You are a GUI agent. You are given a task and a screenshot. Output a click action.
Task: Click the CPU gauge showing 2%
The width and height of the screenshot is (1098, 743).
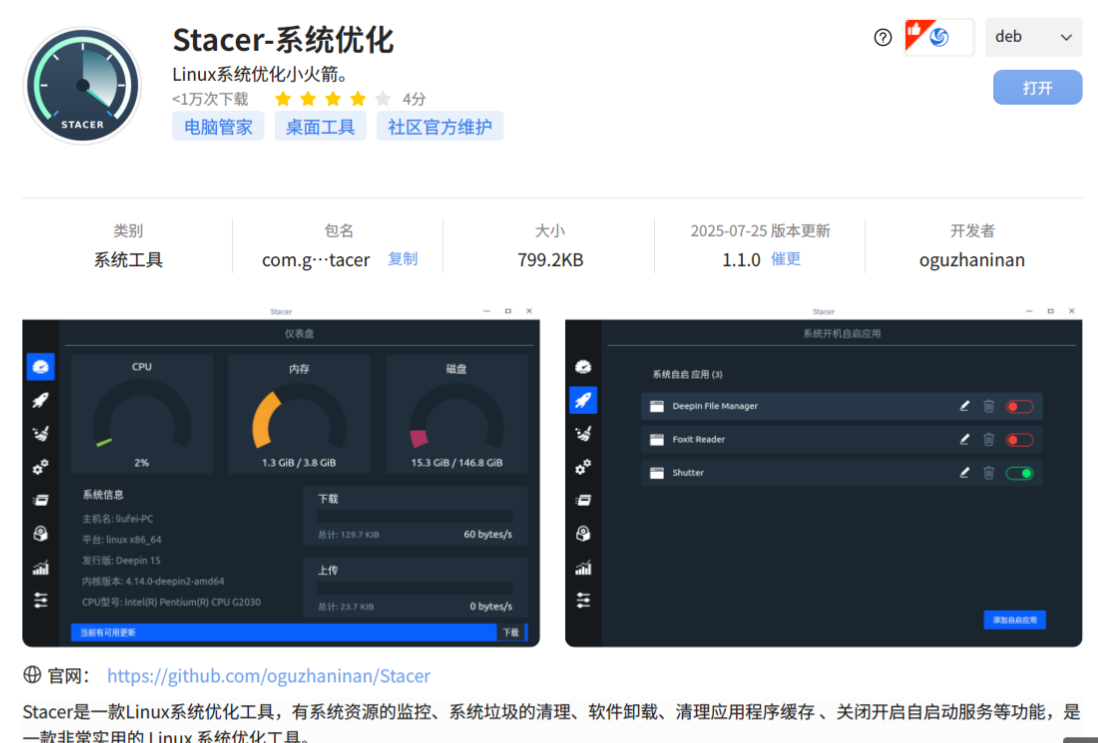point(141,415)
